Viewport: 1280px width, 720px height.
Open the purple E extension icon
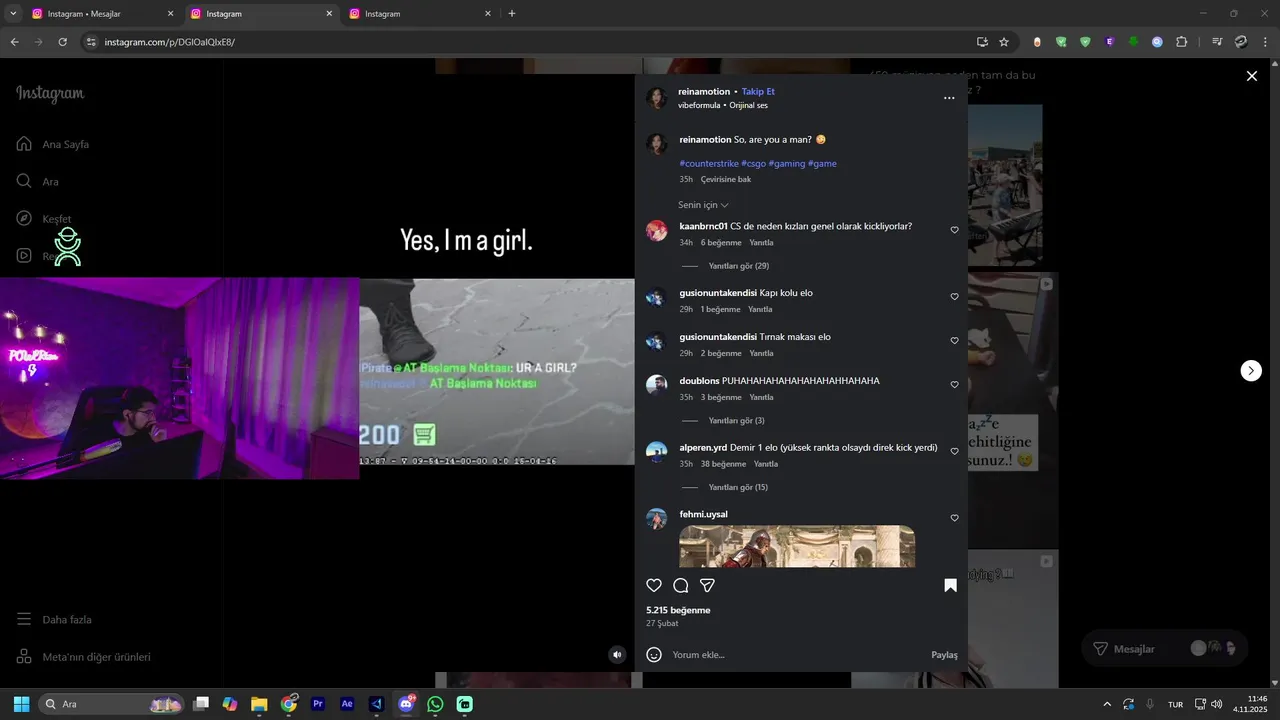1110,42
